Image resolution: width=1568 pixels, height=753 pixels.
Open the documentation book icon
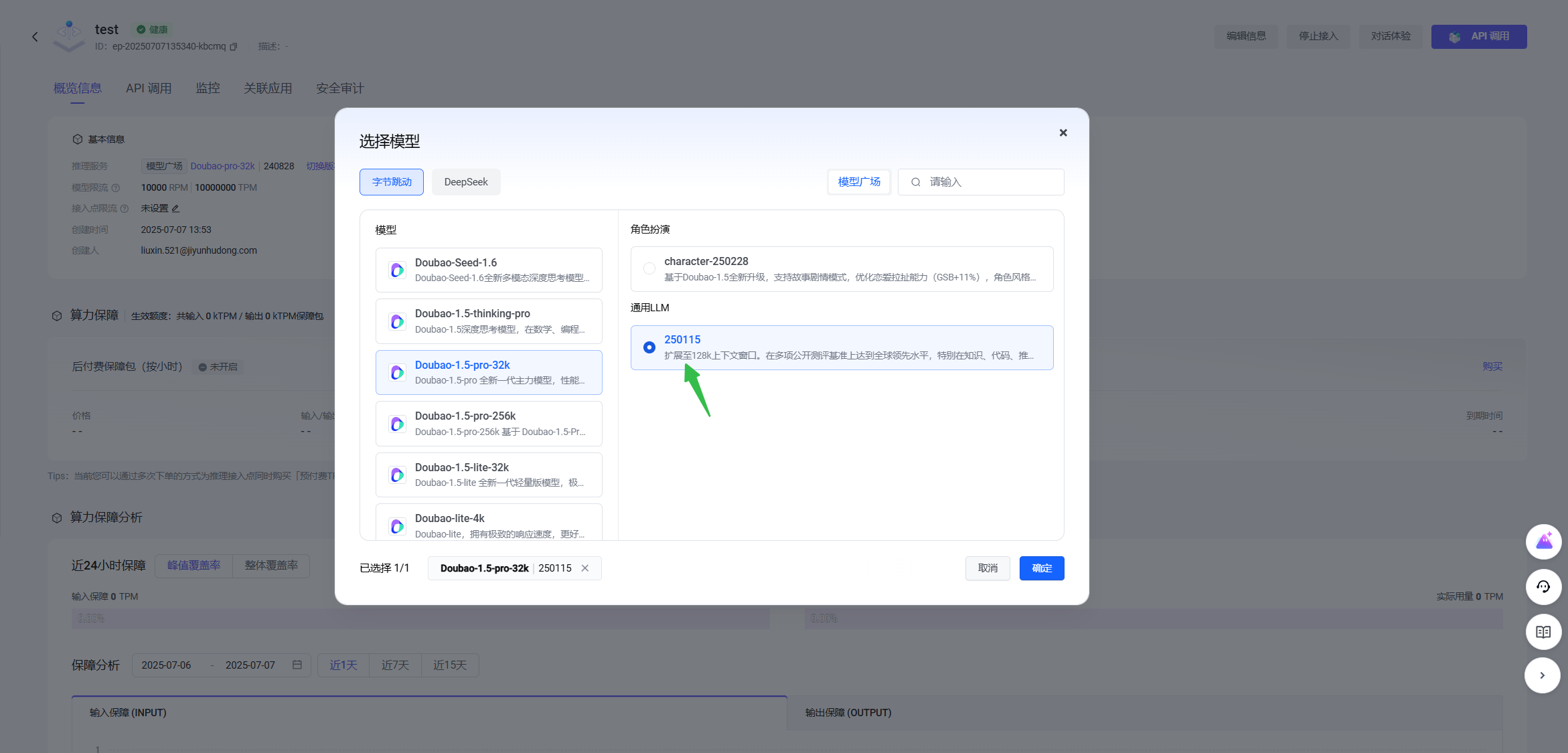pyautogui.click(x=1543, y=632)
